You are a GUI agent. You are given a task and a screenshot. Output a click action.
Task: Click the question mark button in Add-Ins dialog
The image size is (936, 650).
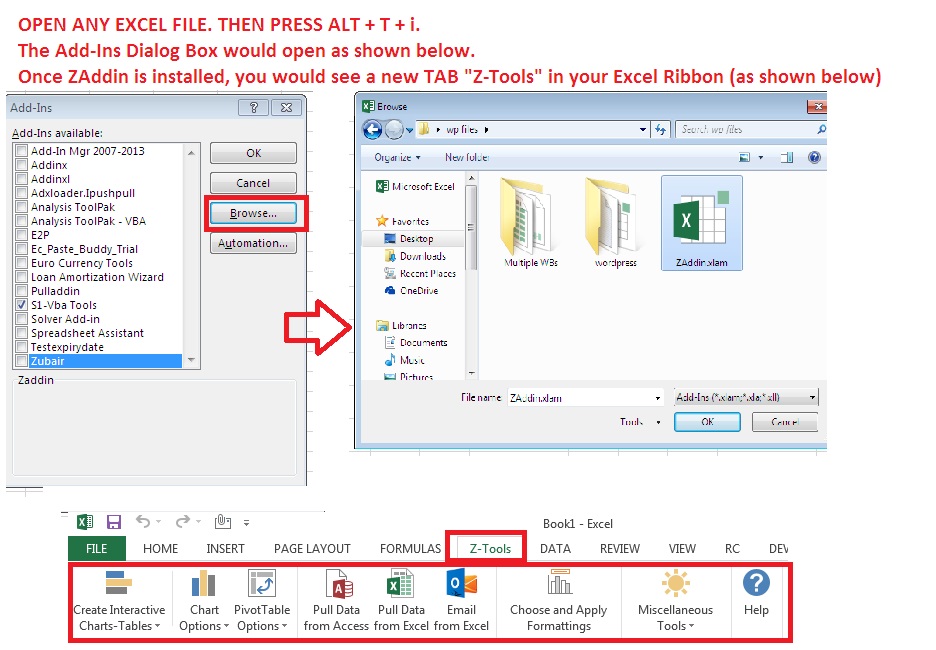[253, 107]
